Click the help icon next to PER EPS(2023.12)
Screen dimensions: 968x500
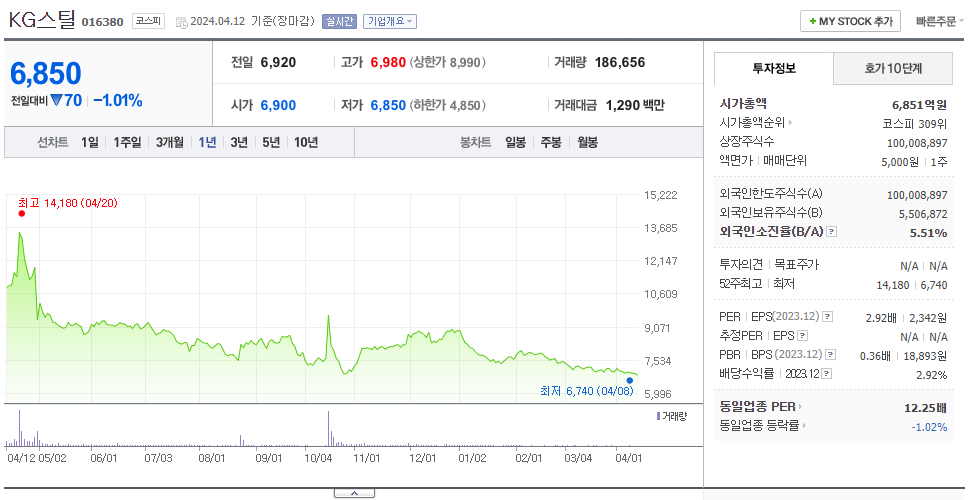[x=827, y=317]
